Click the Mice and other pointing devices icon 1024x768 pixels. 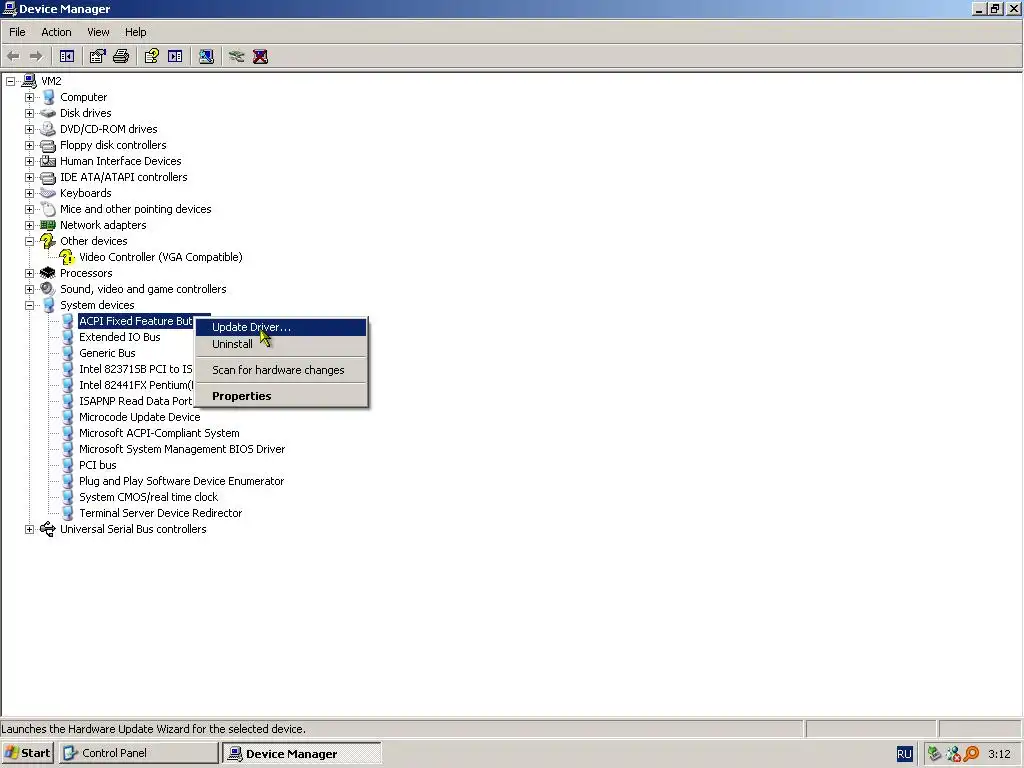tap(48, 209)
